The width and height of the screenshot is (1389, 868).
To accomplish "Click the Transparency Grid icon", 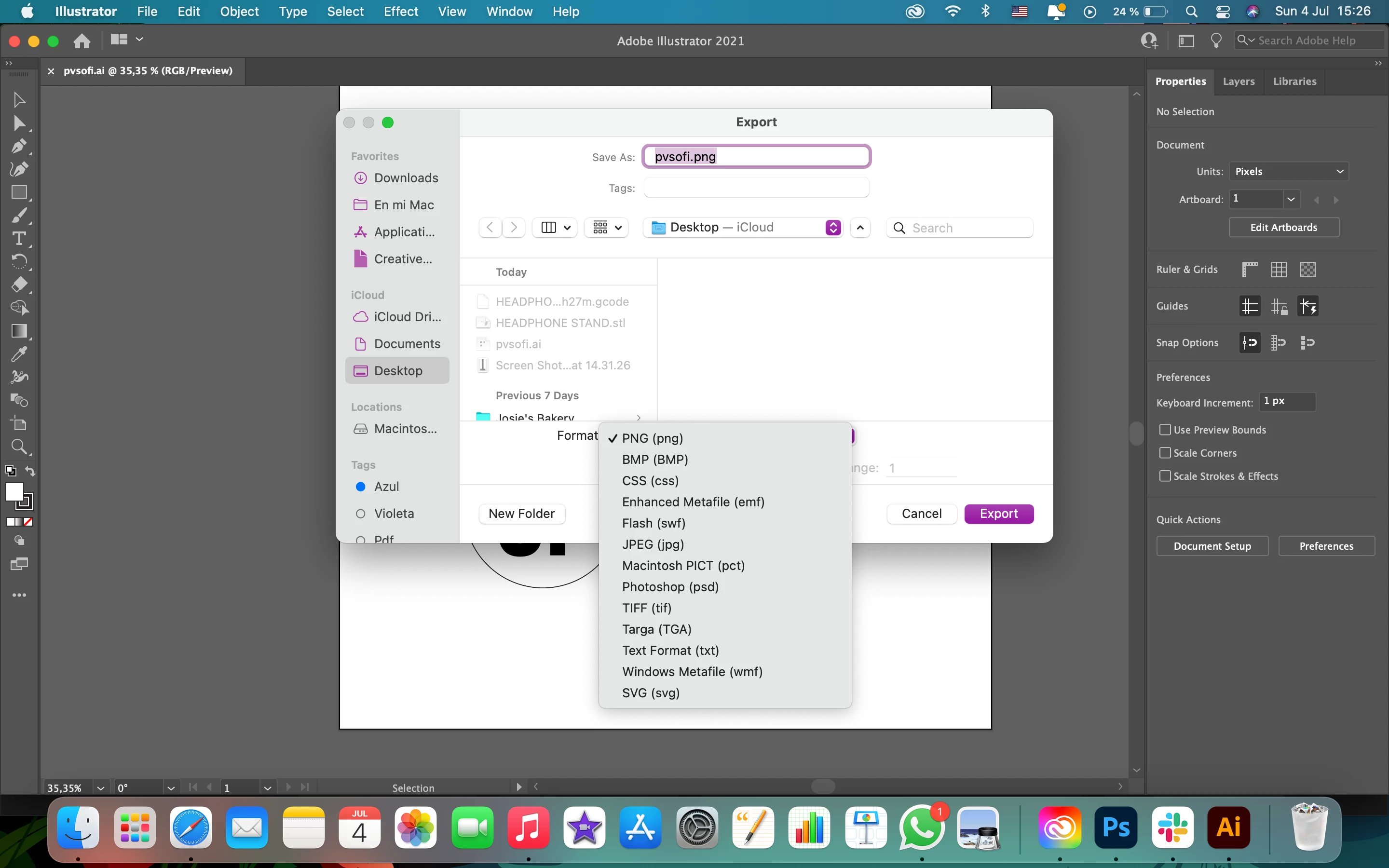I will (x=1307, y=269).
